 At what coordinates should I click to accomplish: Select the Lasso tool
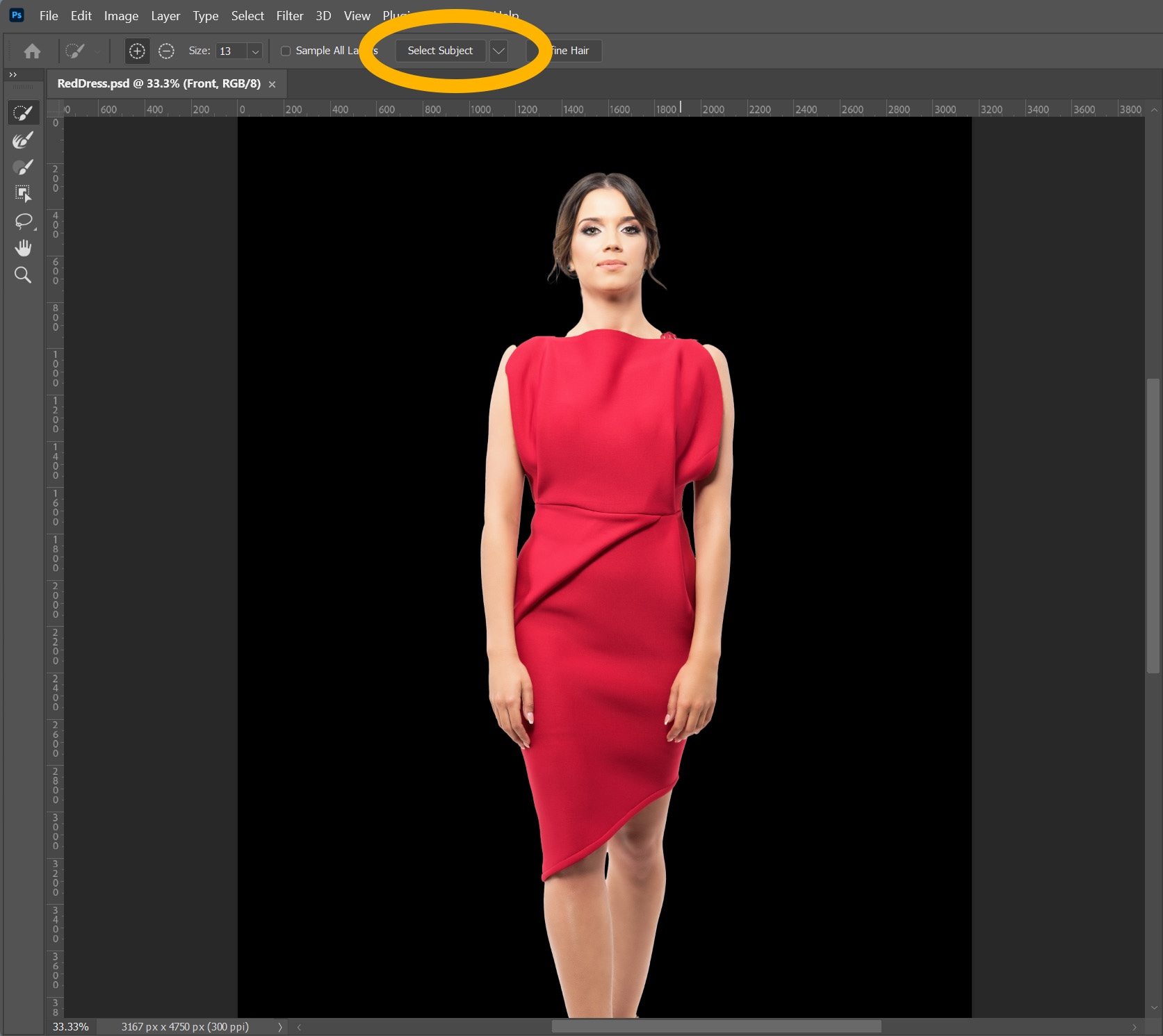click(23, 221)
